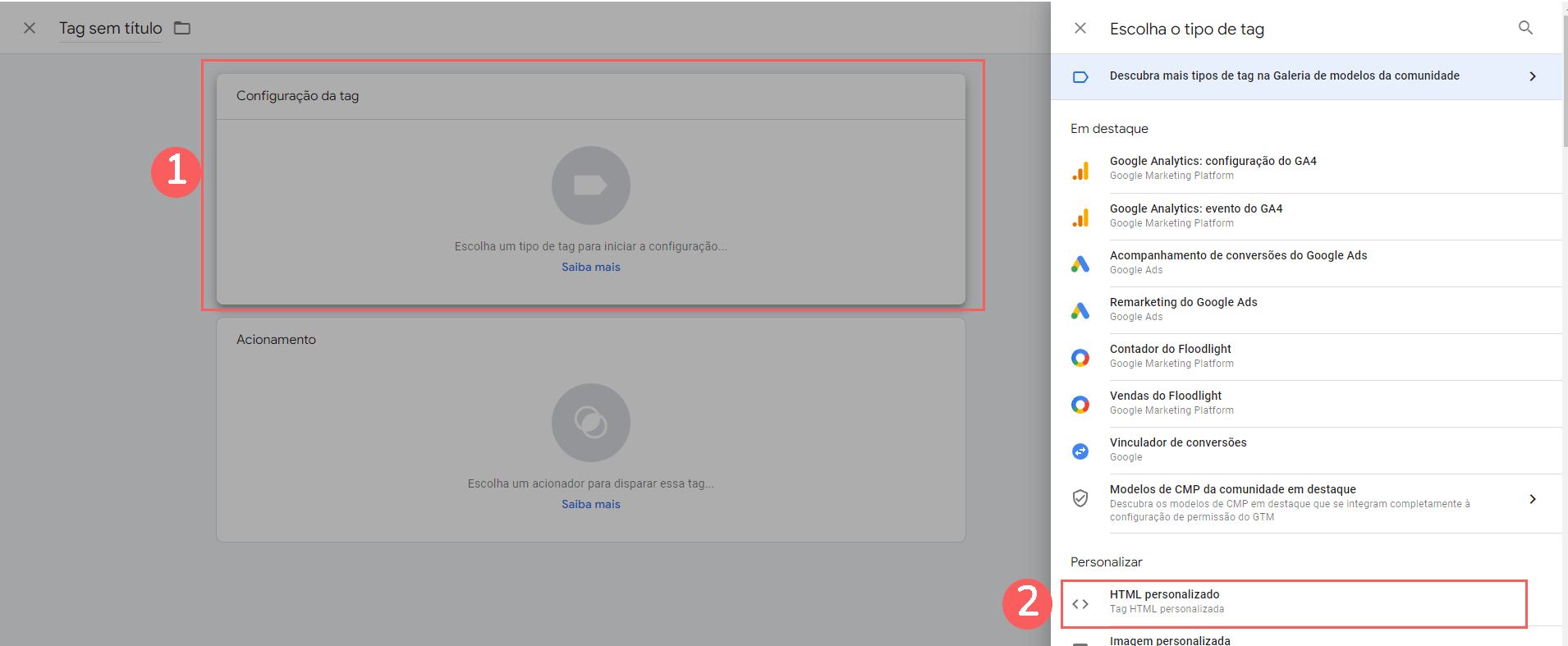Click the Remarketing do Google Ads icon

tap(1080, 310)
